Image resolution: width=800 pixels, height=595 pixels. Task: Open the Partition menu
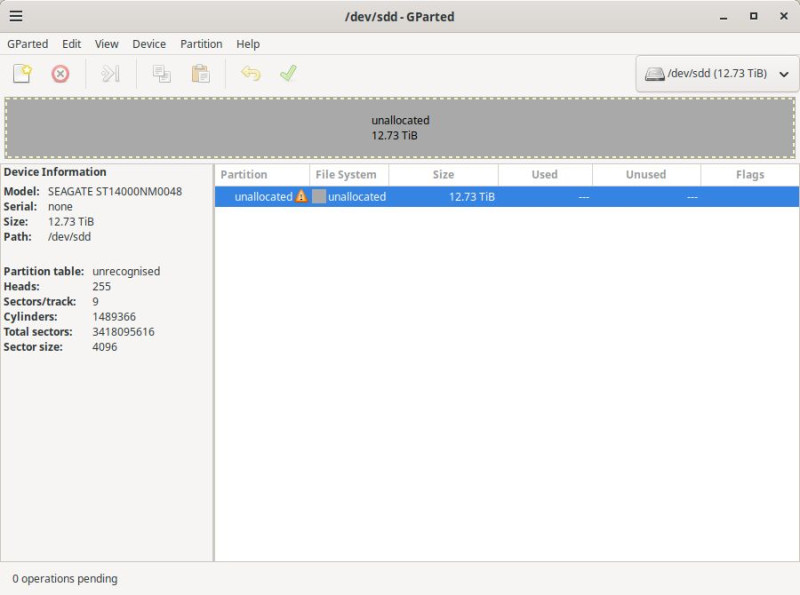click(201, 44)
